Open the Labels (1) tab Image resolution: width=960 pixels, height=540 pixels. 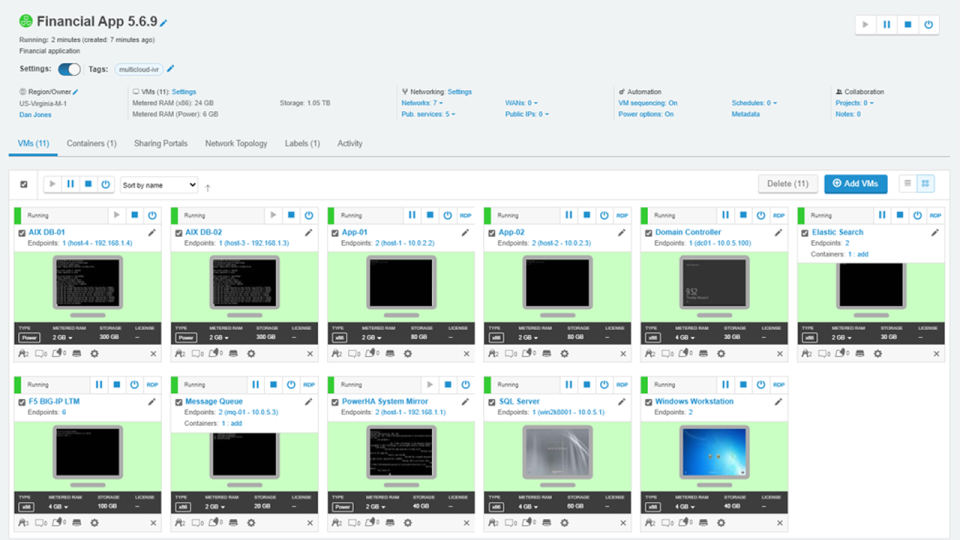tap(302, 143)
